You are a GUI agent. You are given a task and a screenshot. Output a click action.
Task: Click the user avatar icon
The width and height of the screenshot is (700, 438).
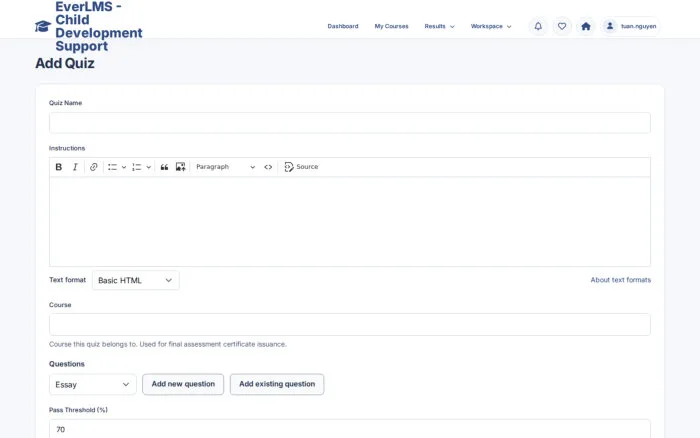pos(609,26)
